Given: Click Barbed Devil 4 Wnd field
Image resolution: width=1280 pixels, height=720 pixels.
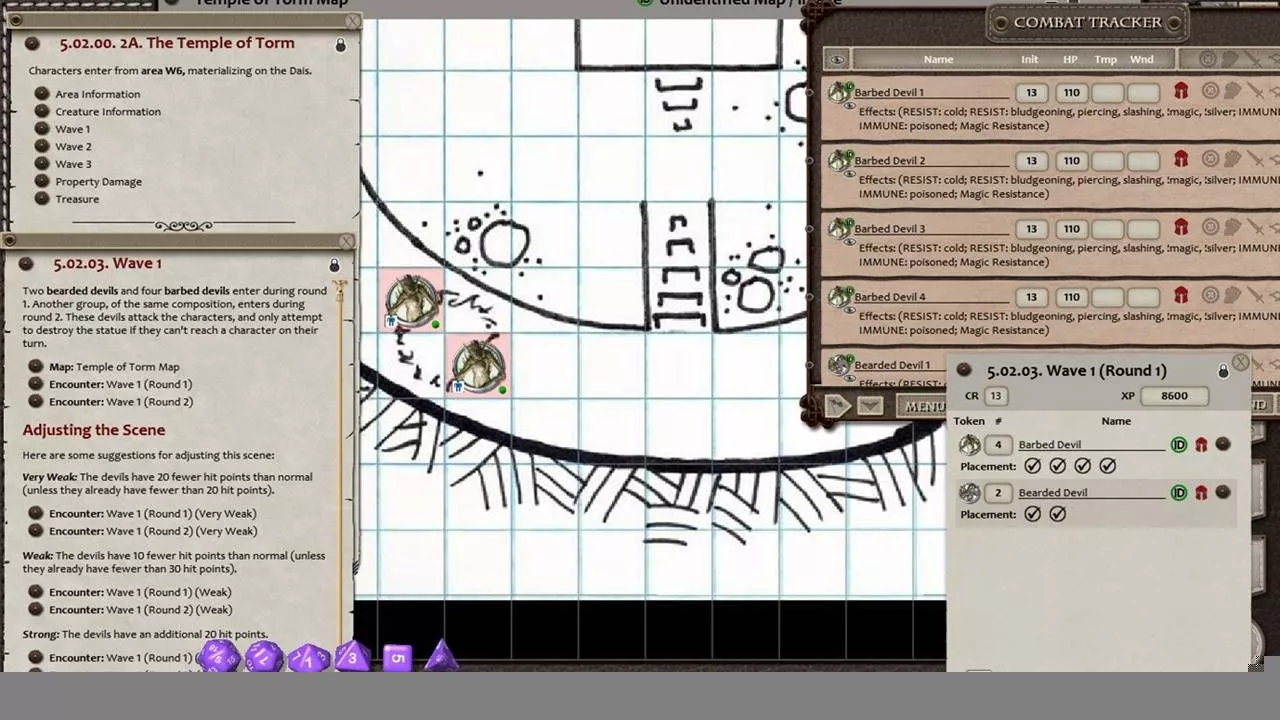Looking at the screenshot, I should (x=1142, y=297).
